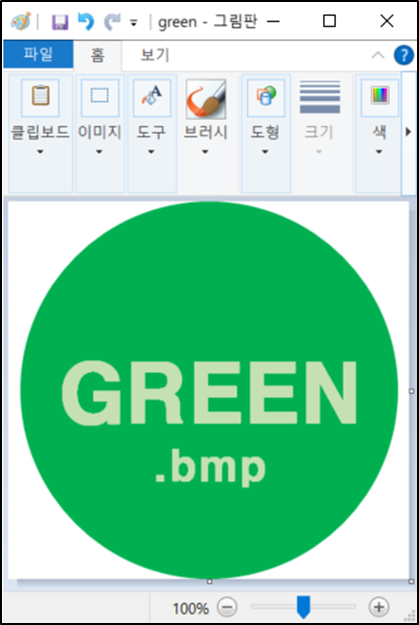Click the GREEN text on the canvas
Screen dimensions: 419x625
click(x=209, y=393)
